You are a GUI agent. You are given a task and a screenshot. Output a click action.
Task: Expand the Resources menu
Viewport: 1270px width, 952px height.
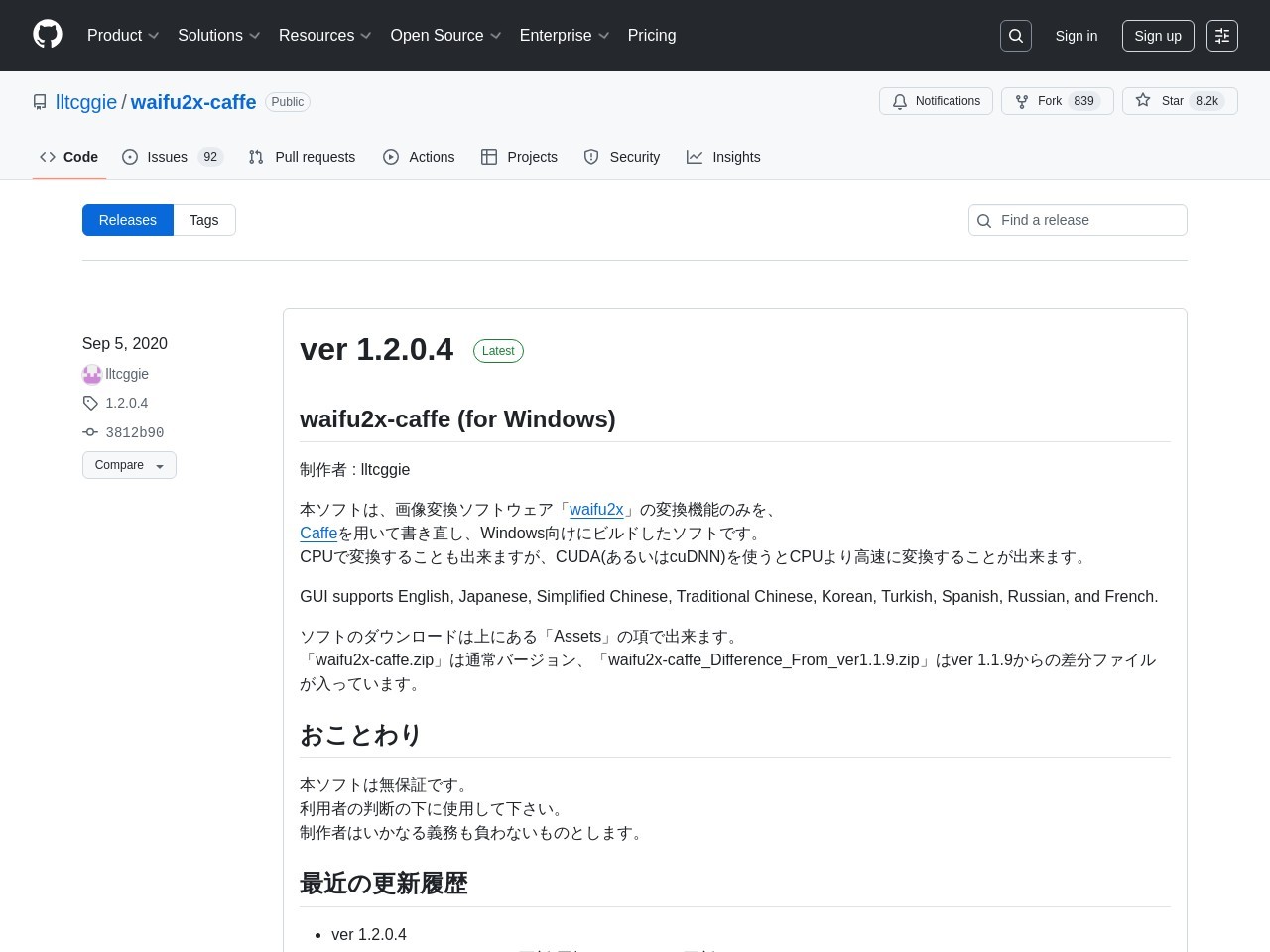(325, 35)
